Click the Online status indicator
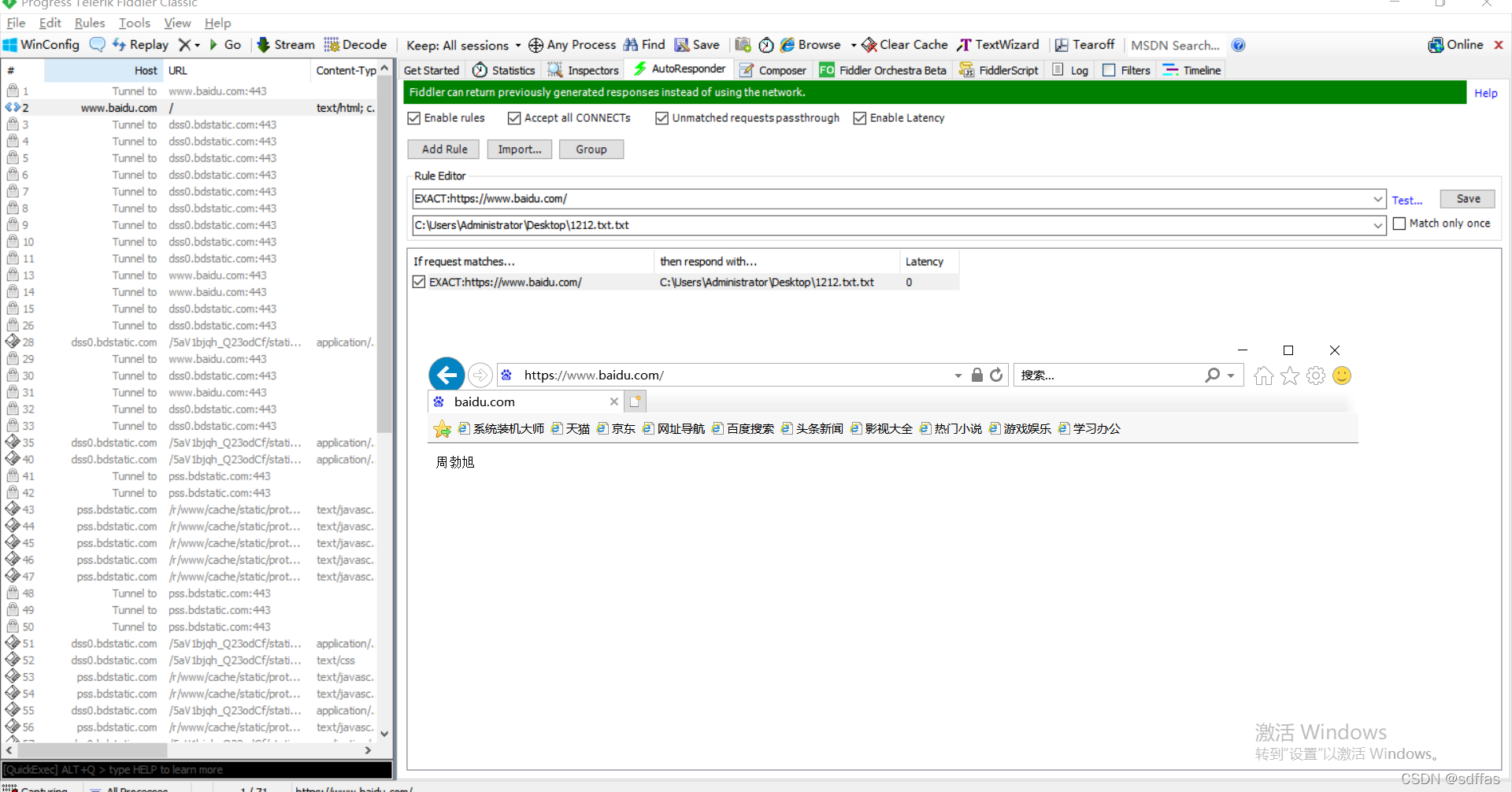Viewport: 1512px width, 792px height. [1455, 45]
